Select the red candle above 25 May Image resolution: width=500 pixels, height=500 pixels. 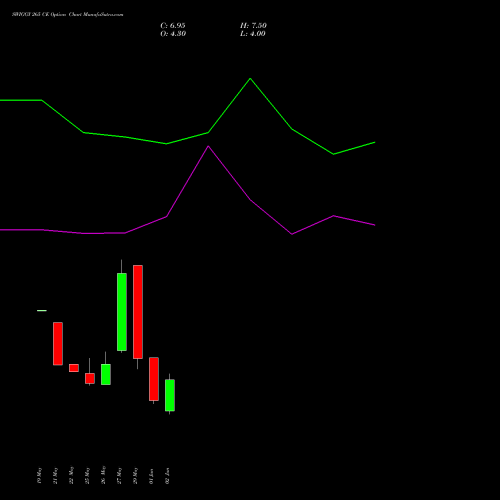click(90, 378)
